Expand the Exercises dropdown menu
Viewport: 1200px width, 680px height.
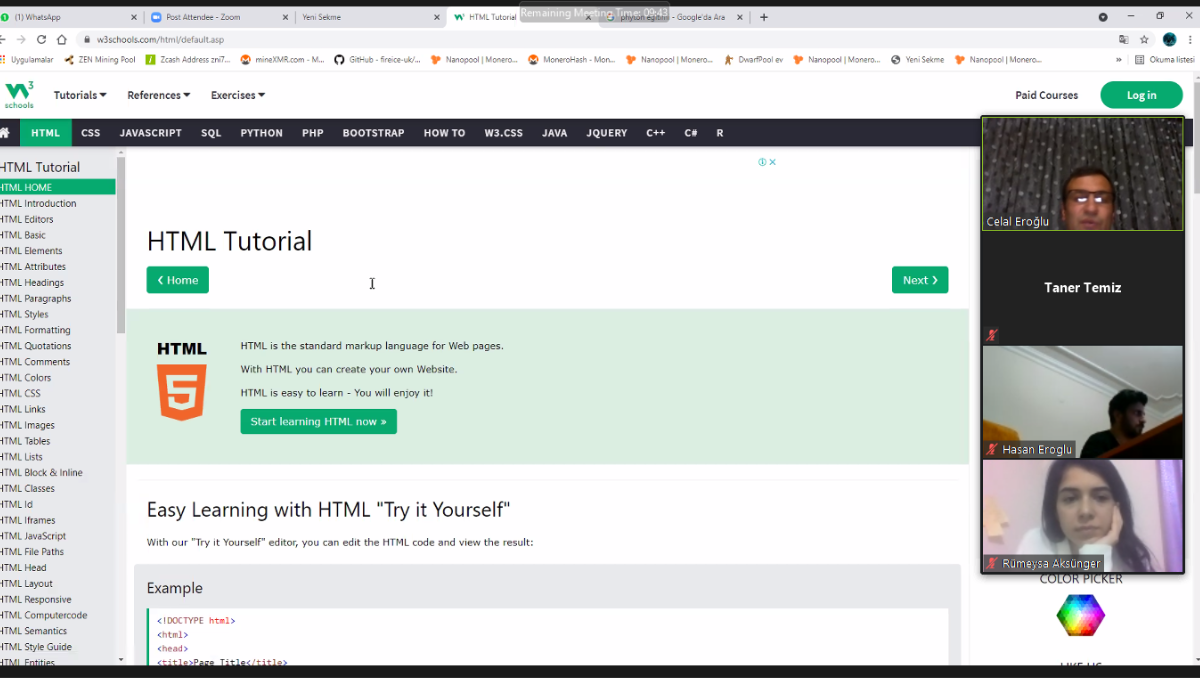238,95
